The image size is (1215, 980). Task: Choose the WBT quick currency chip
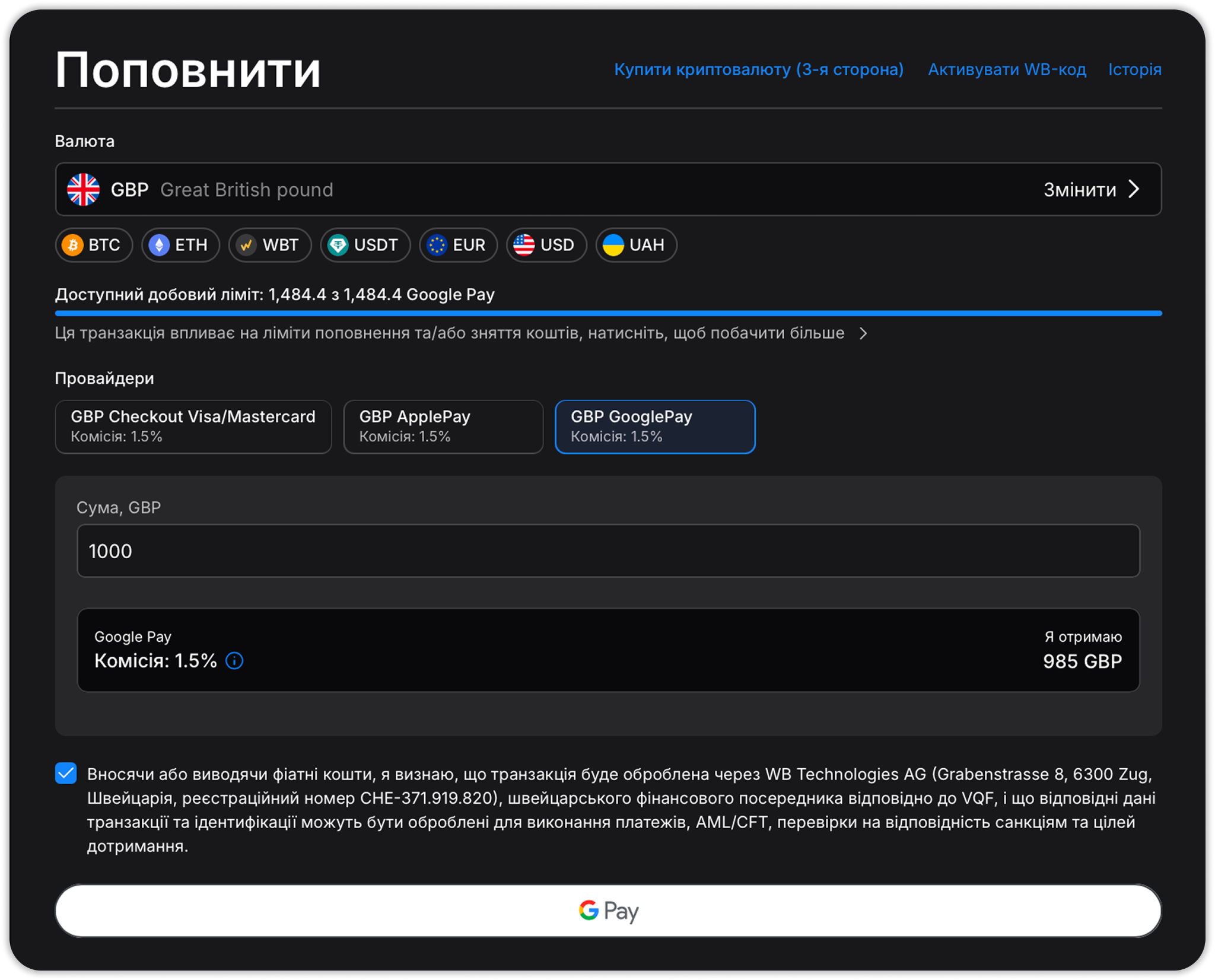270,245
